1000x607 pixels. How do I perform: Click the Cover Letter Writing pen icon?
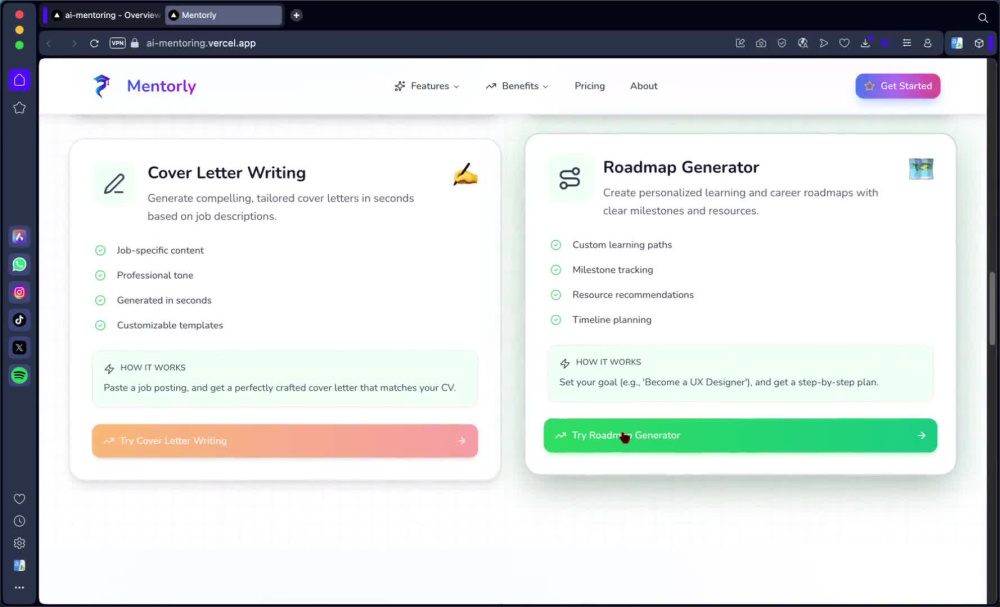coord(114,184)
